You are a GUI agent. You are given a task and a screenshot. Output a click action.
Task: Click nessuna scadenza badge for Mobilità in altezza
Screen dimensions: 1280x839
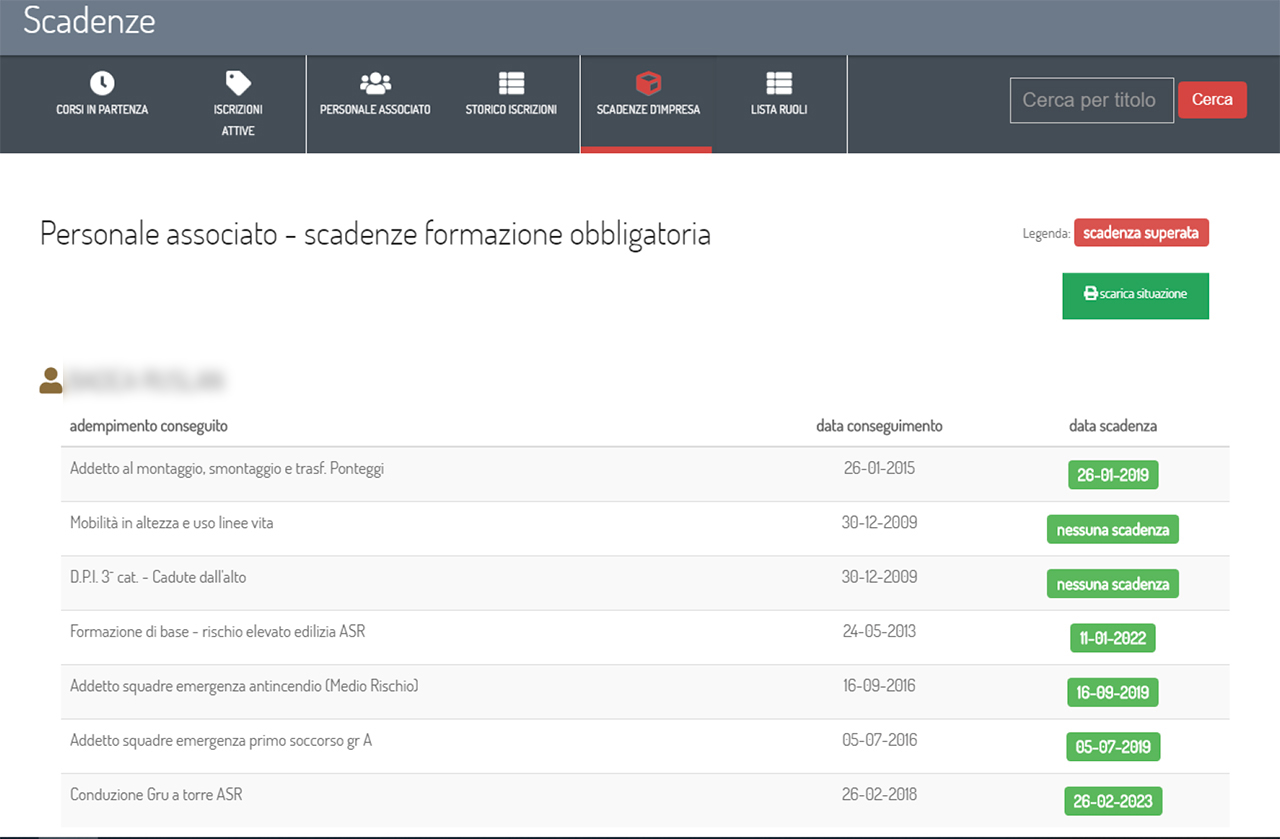coord(1112,530)
